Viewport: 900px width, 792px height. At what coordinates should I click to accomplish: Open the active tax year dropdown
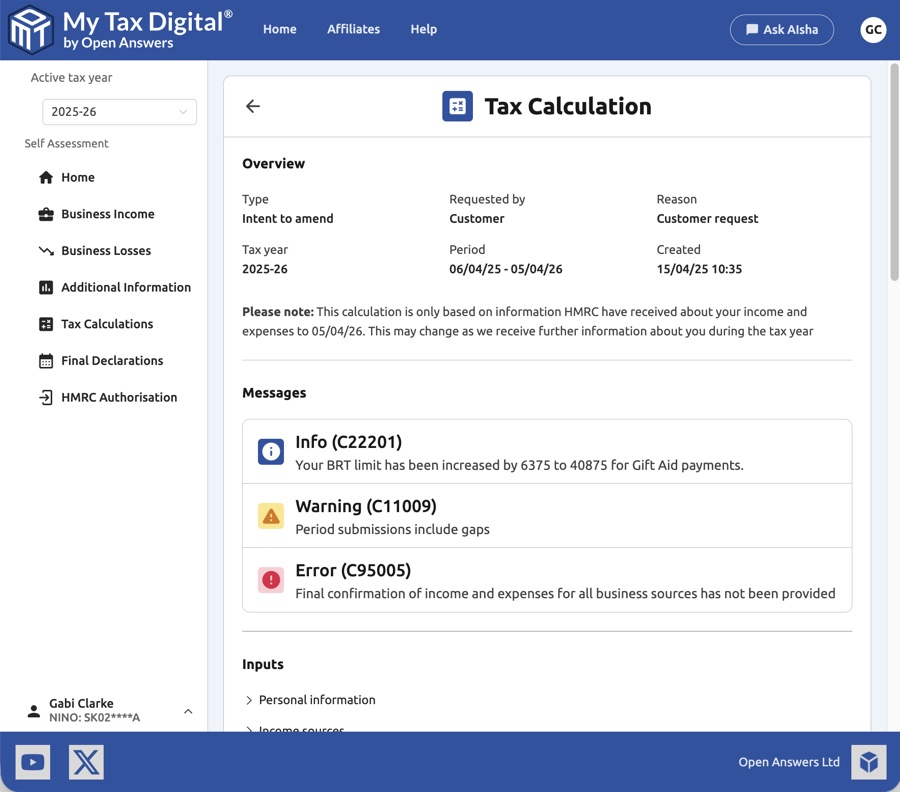(118, 111)
